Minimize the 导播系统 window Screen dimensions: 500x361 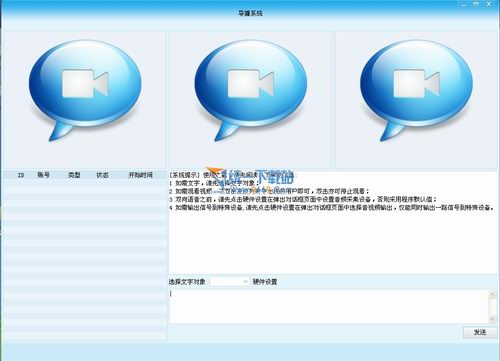464,4
